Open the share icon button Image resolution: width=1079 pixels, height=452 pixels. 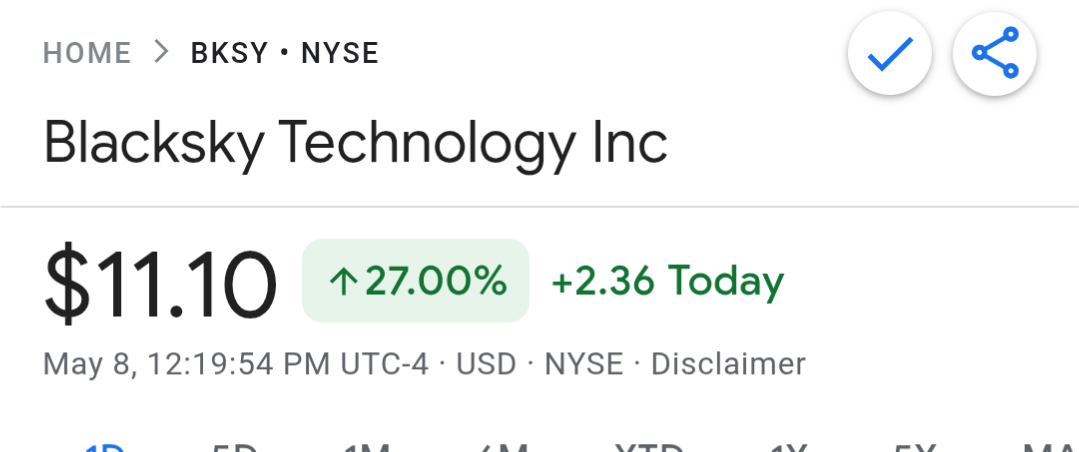click(x=994, y=53)
